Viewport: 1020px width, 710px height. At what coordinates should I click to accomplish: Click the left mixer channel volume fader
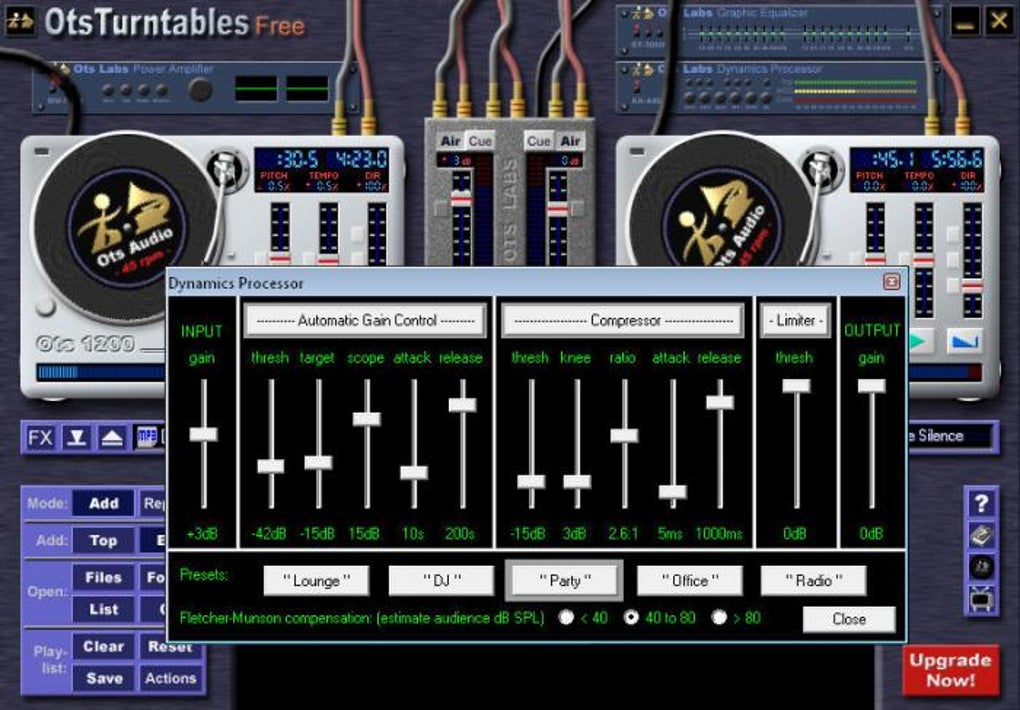pyautogui.click(x=461, y=199)
